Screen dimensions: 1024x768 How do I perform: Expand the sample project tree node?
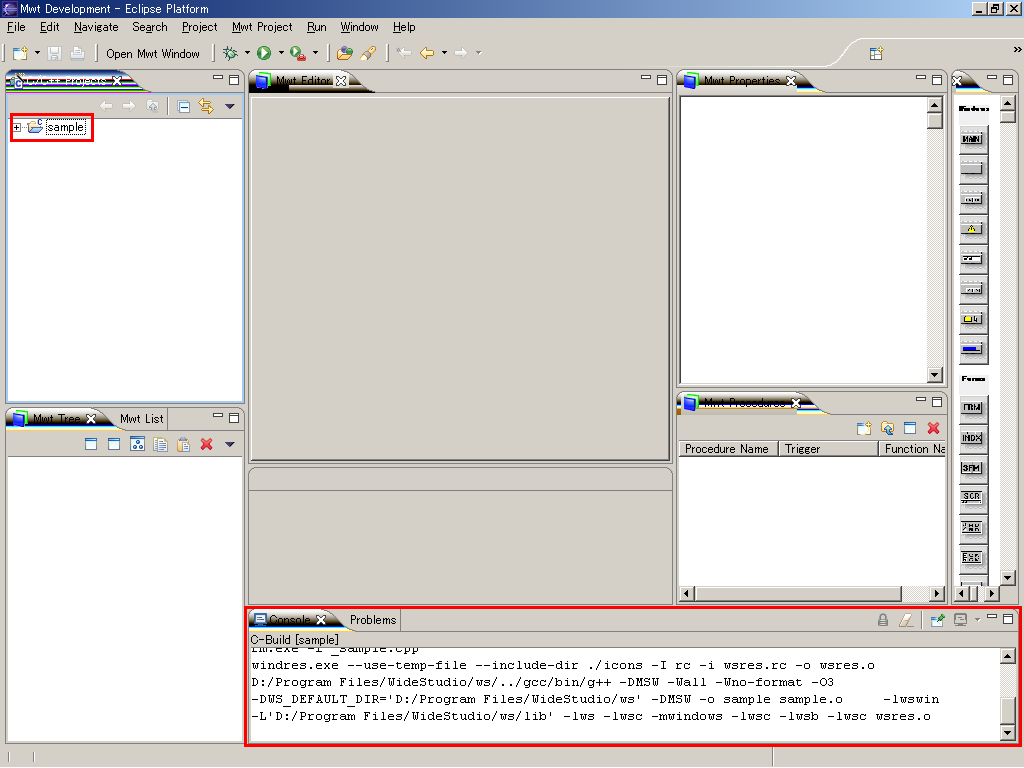[x=17, y=127]
